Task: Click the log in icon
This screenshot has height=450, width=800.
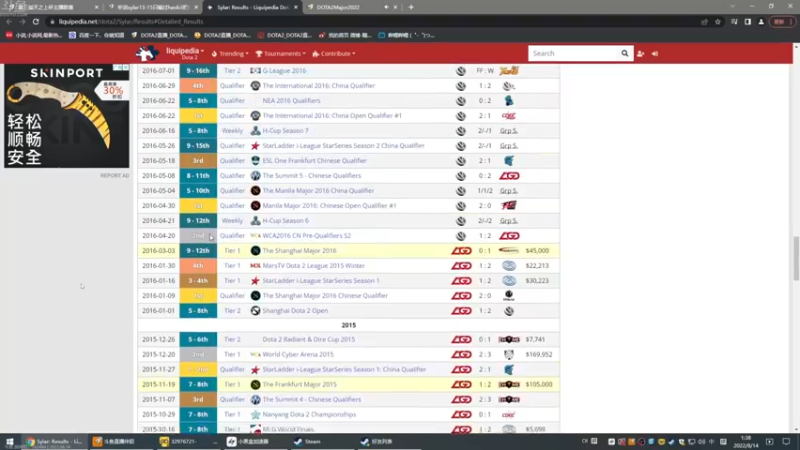Action: (x=655, y=54)
